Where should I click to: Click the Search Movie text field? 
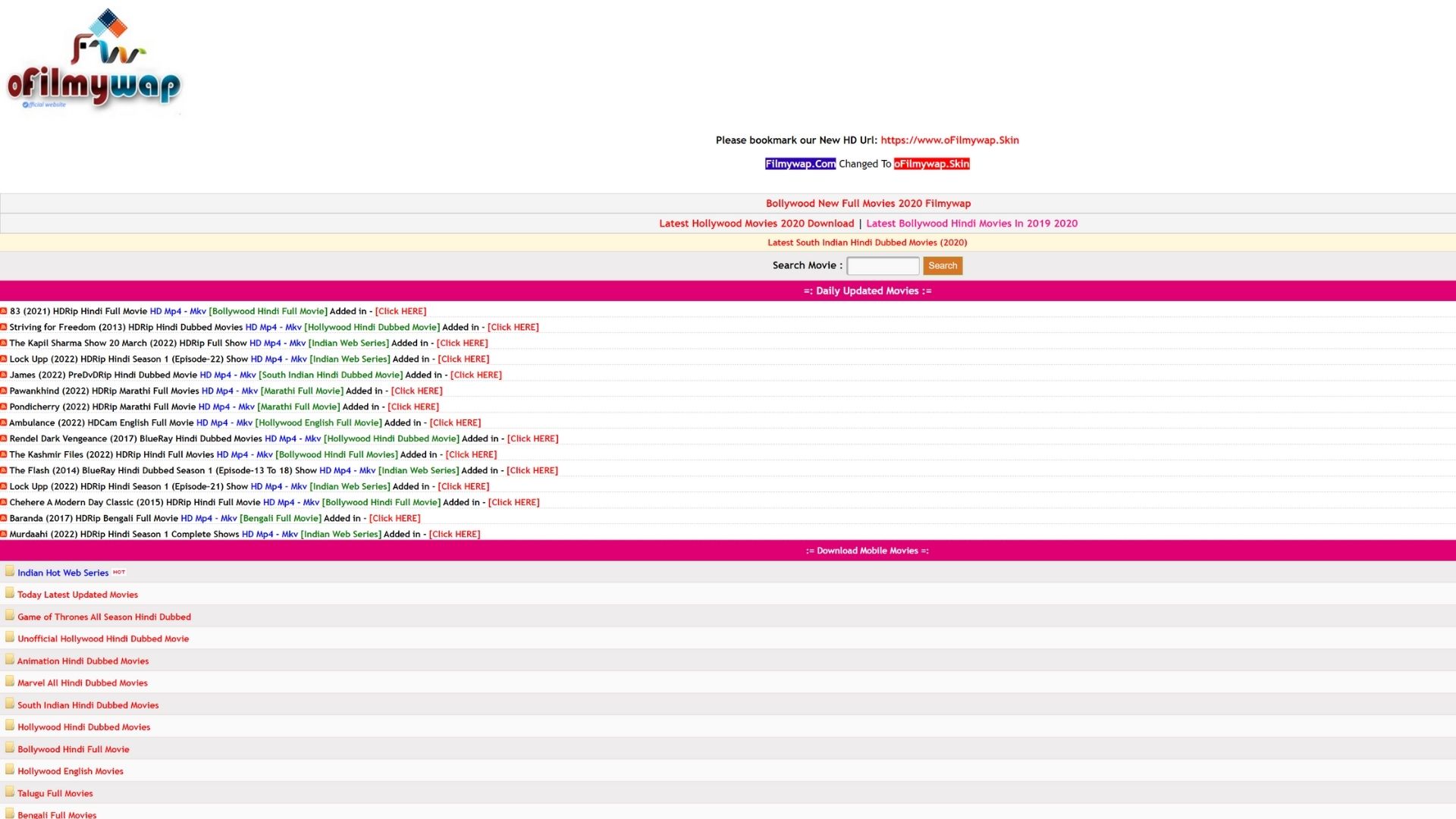pyautogui.click(x=883, y=265)
